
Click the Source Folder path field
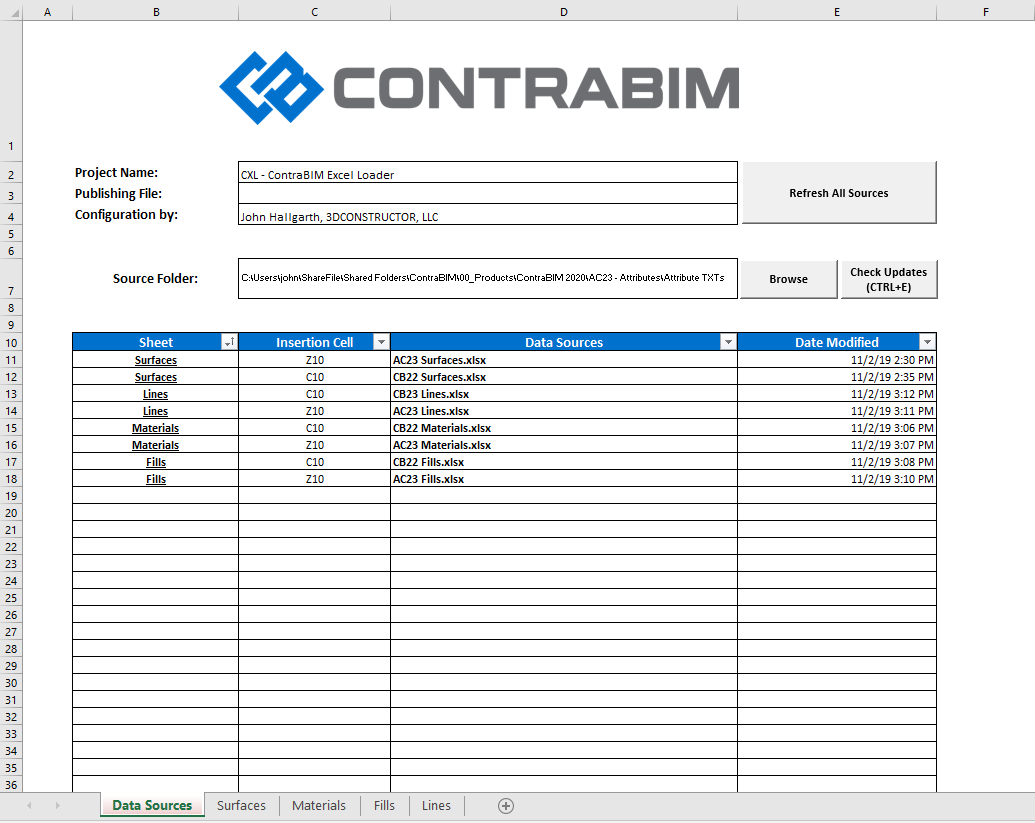[488, 279]
